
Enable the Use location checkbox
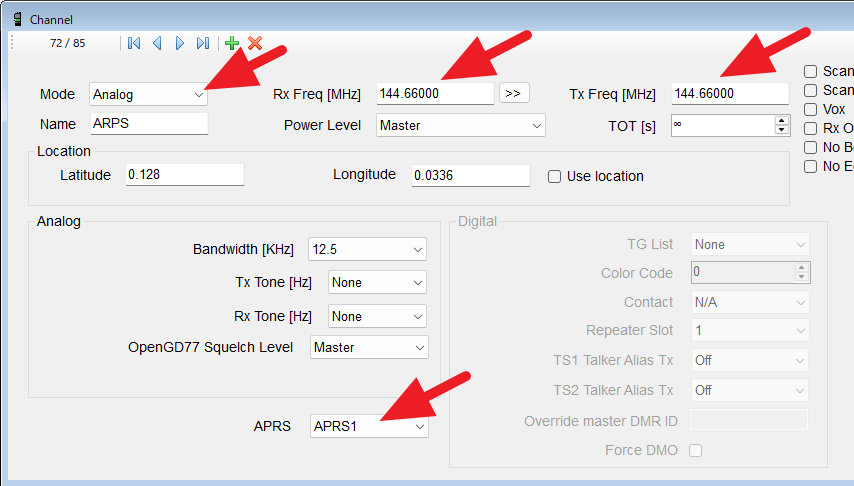(554, 176)
